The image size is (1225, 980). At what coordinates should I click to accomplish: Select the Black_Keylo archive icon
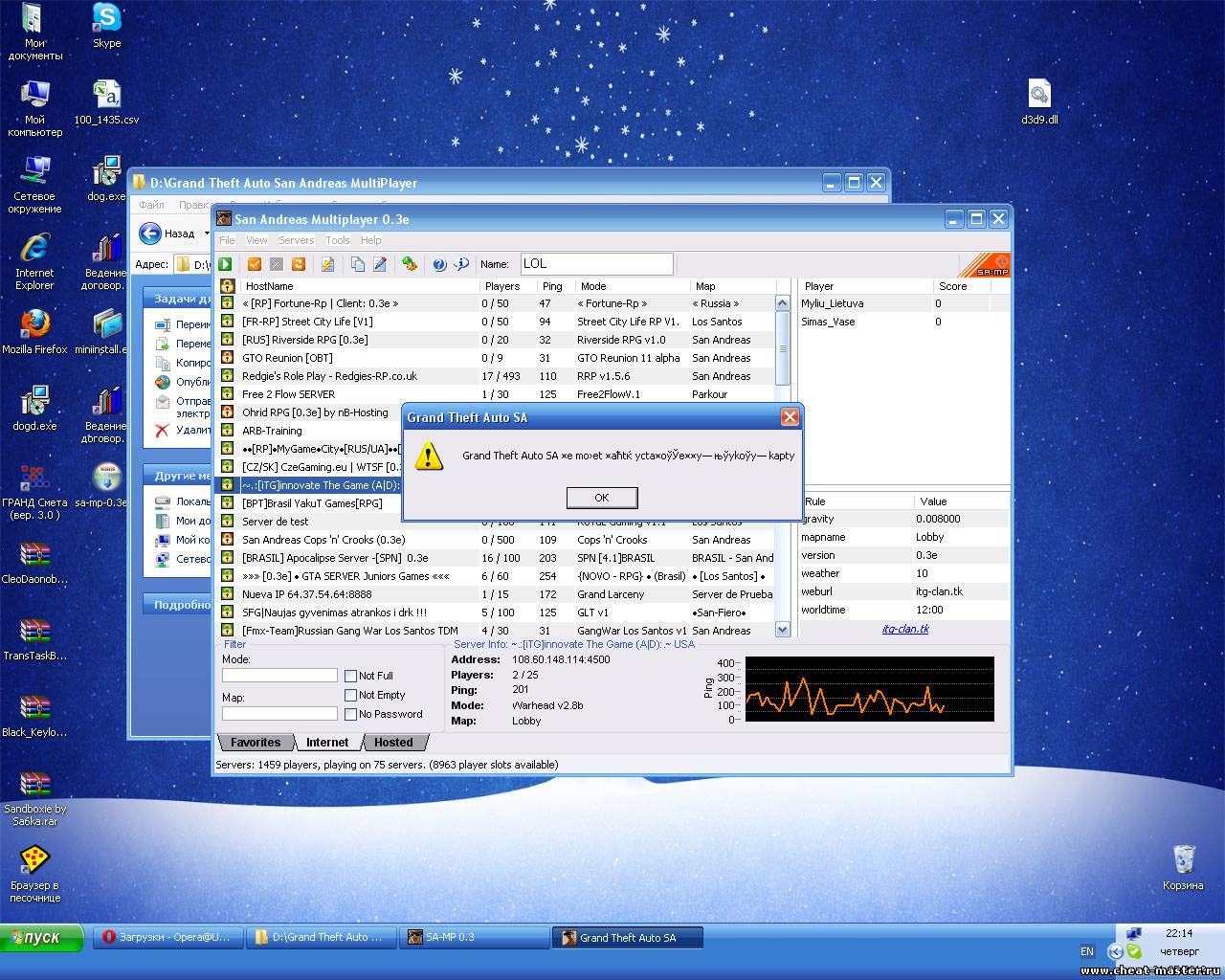pyautogui.click(x=34, y=715)
